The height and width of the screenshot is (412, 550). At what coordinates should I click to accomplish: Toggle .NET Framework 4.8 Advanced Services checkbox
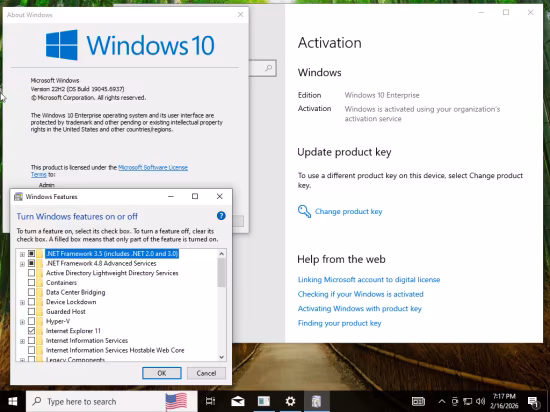click(x=31, y=263)
